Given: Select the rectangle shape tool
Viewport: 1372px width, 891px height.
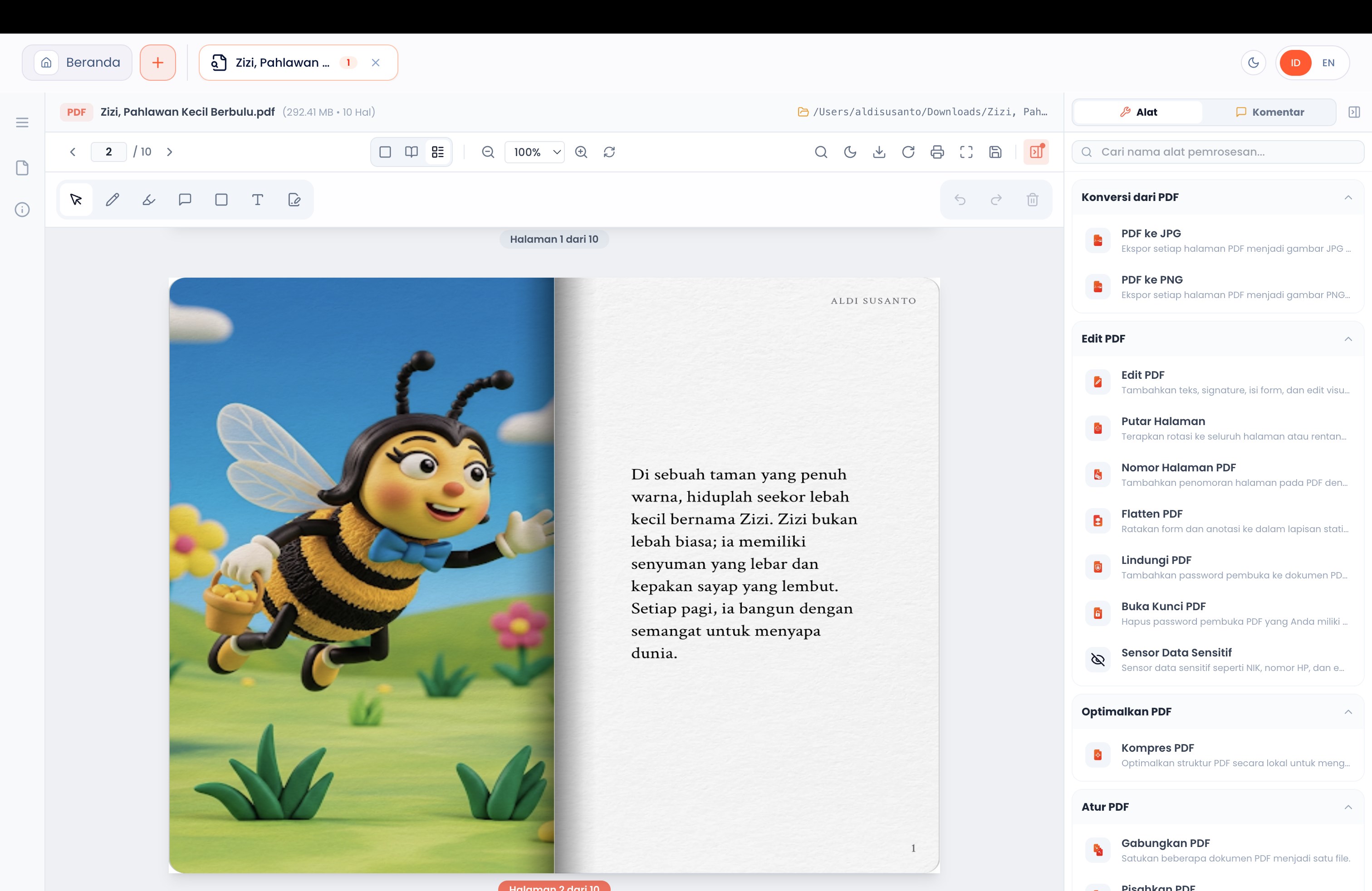Looking at the screenshot, I should coord(221,200).
